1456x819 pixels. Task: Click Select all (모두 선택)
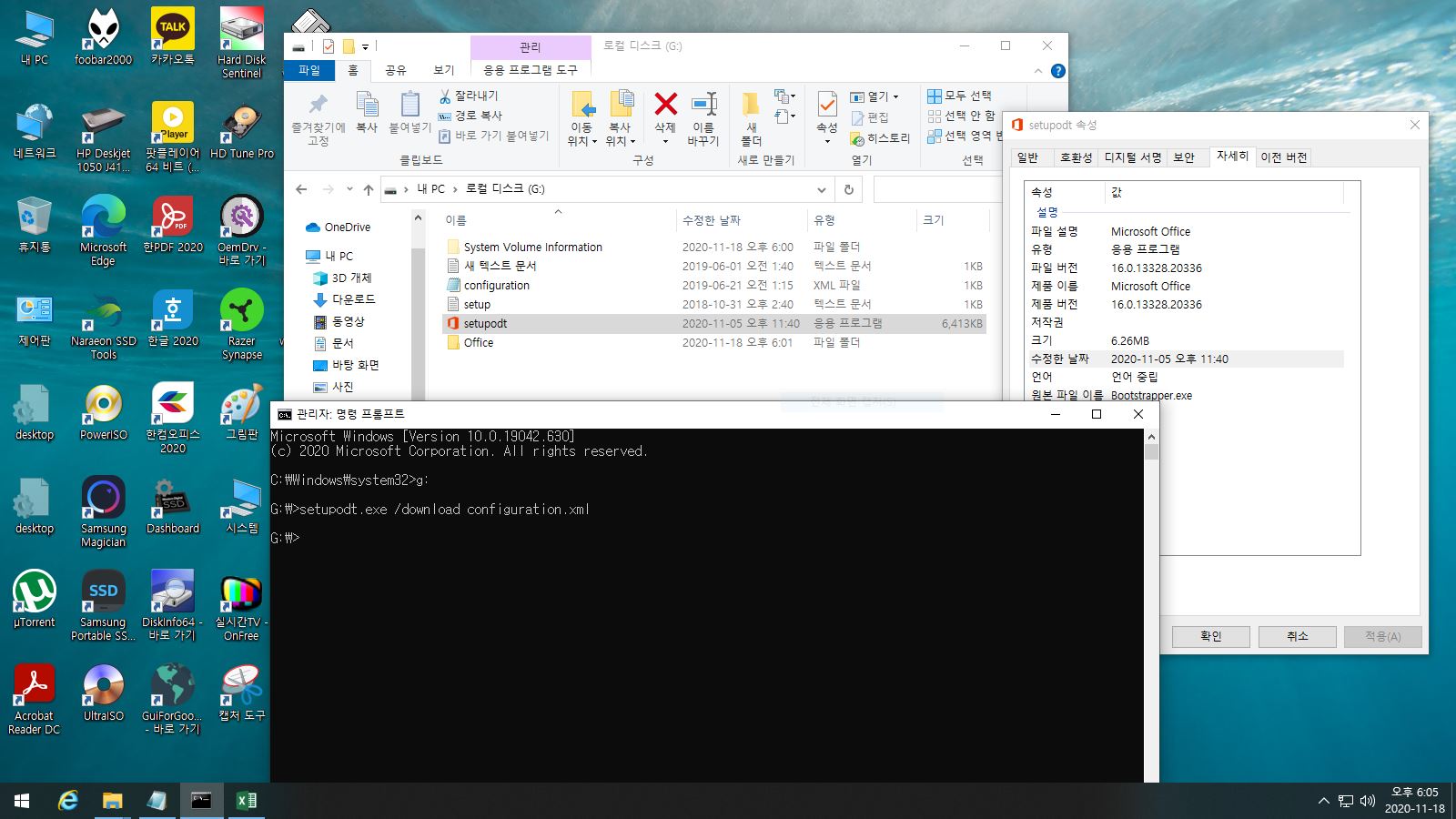(960, 96)
